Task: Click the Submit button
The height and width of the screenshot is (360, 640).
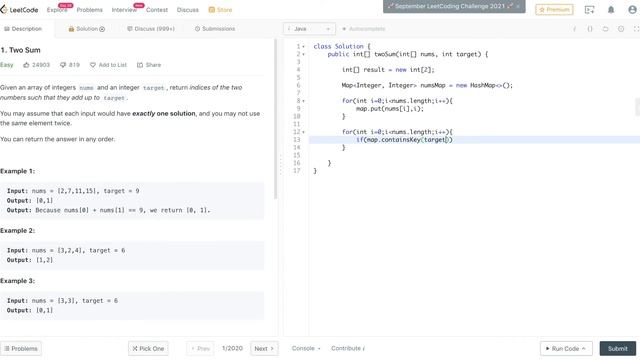Action: (618, 349)
